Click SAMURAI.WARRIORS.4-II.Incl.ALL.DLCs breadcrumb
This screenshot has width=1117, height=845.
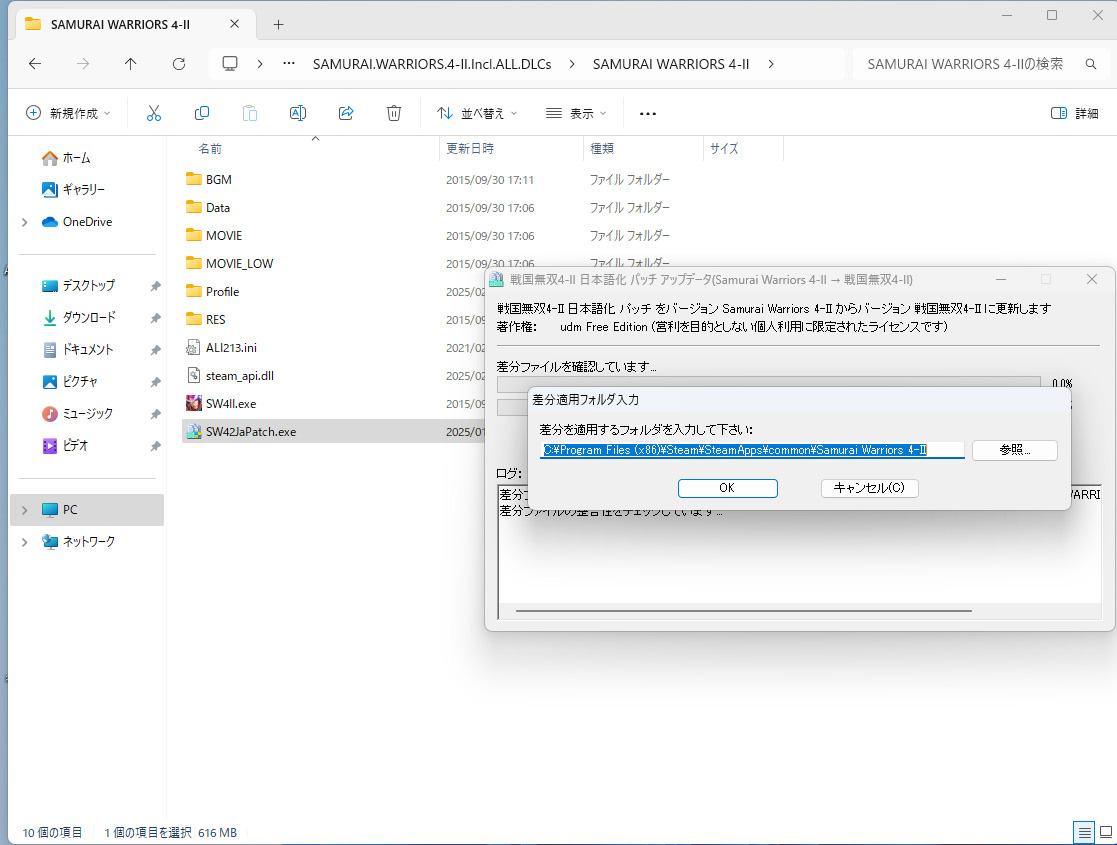coord(432,64)
